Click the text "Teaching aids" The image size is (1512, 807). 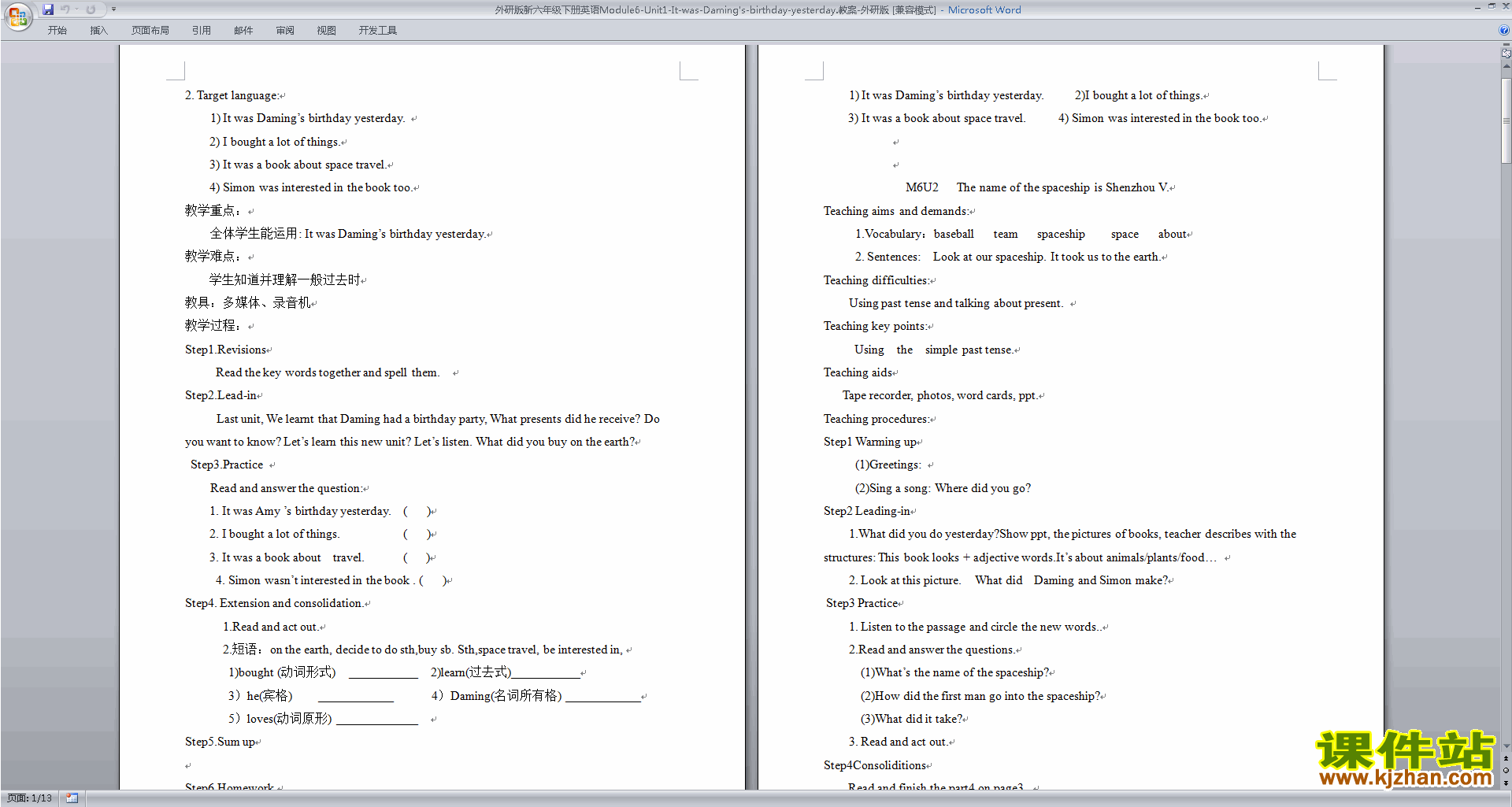(x=858, y=372)
